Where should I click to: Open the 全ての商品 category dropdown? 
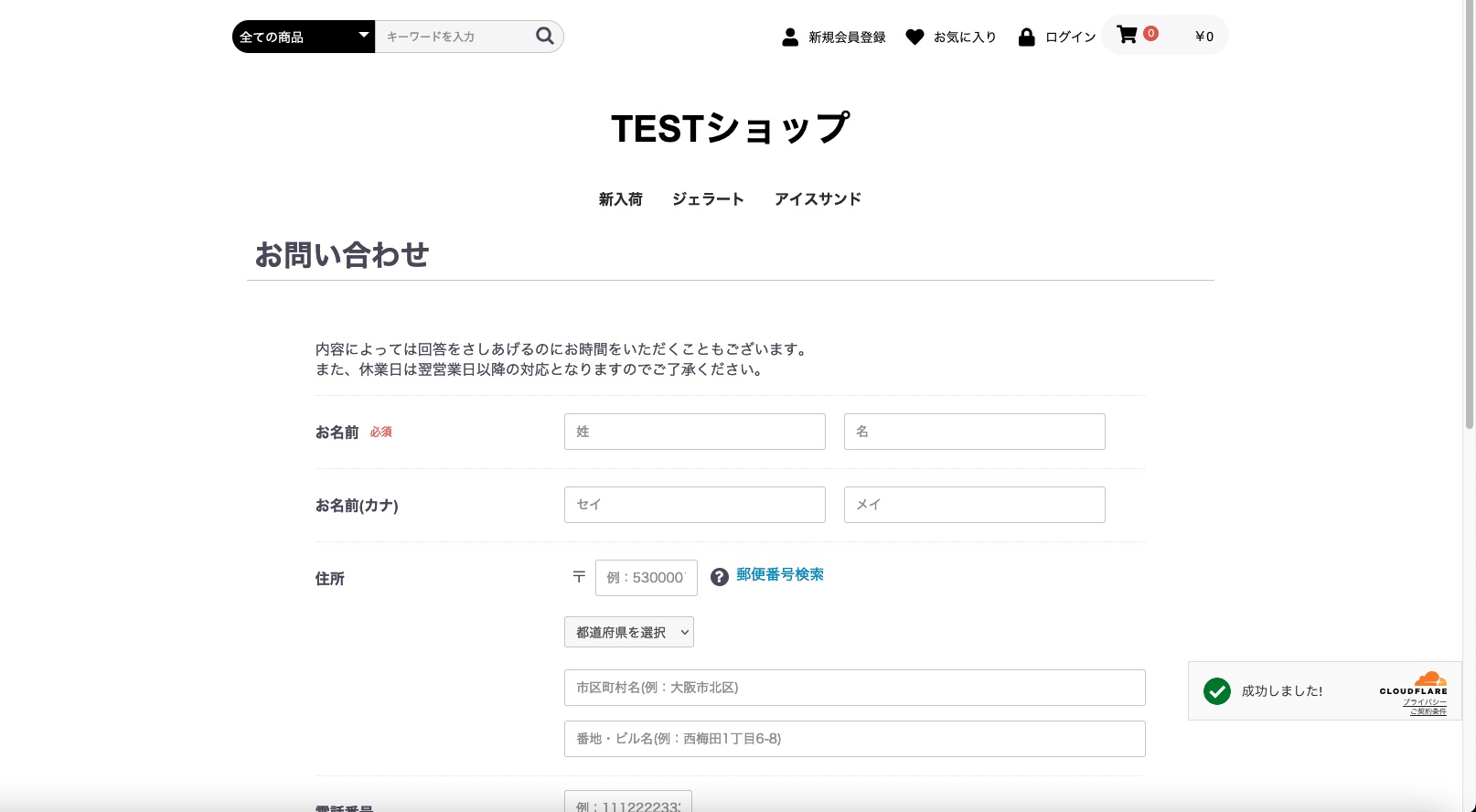[x=304, y=37]
